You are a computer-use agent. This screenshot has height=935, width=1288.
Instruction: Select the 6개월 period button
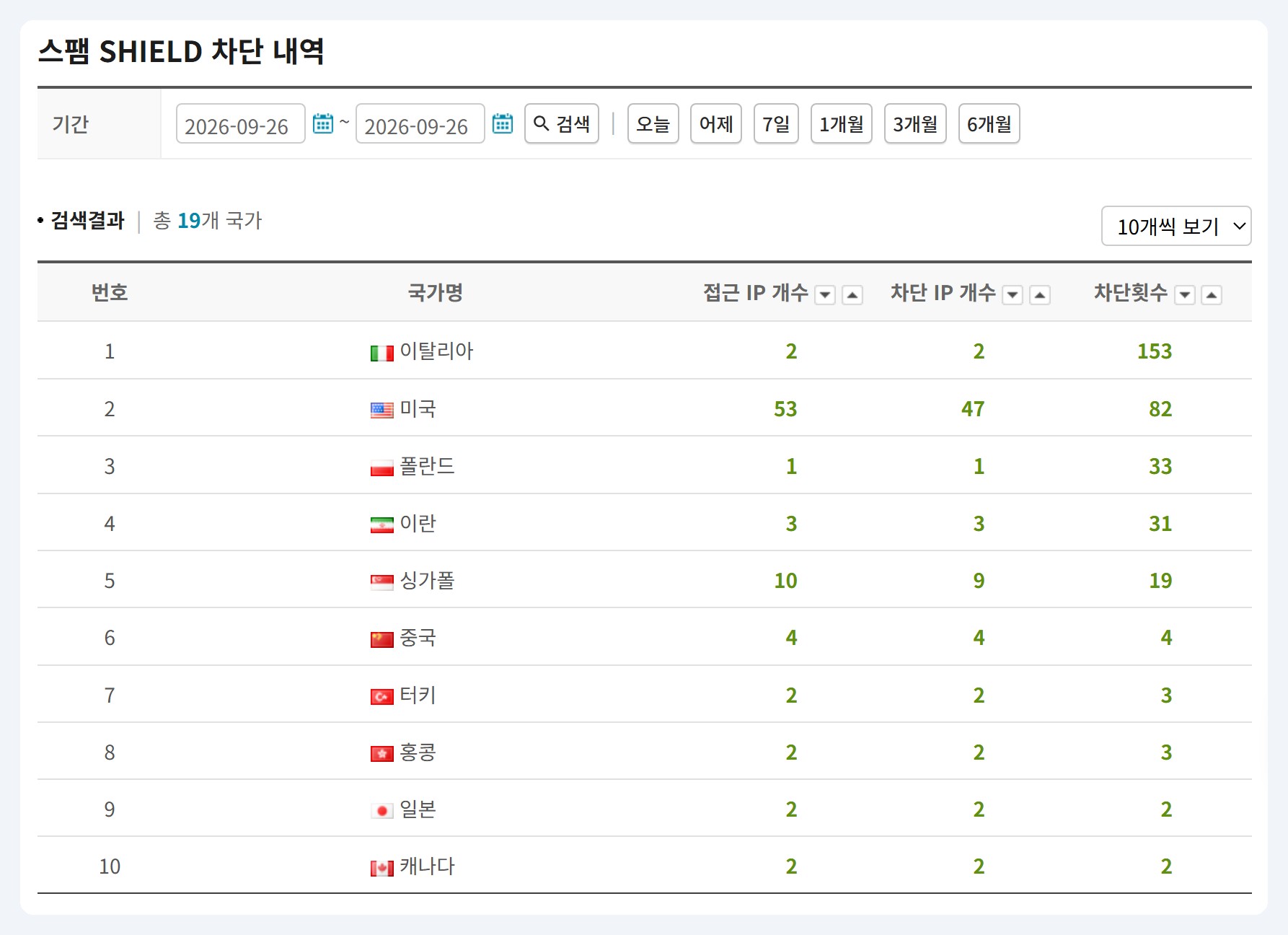coord(989,123)
